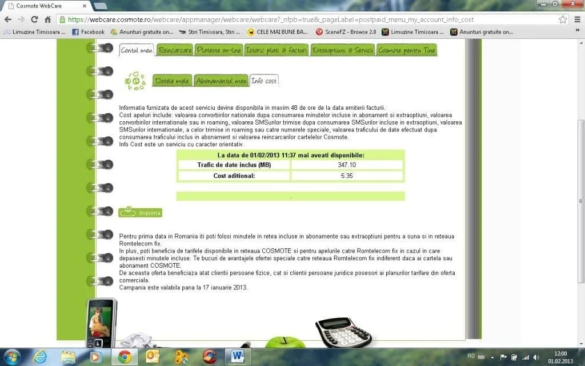Open the CELE MAI BUNE BA... bookmark

pyautogui.click(x=278, y=32)
